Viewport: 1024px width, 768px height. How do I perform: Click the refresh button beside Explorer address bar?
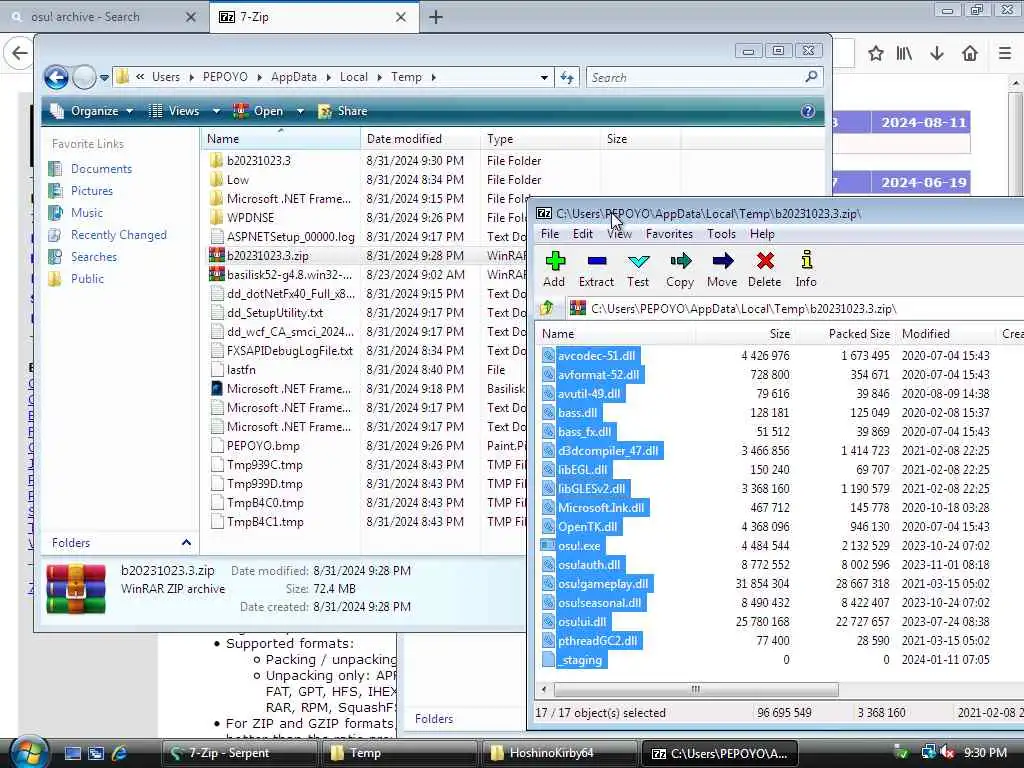[x=567, y=78]
